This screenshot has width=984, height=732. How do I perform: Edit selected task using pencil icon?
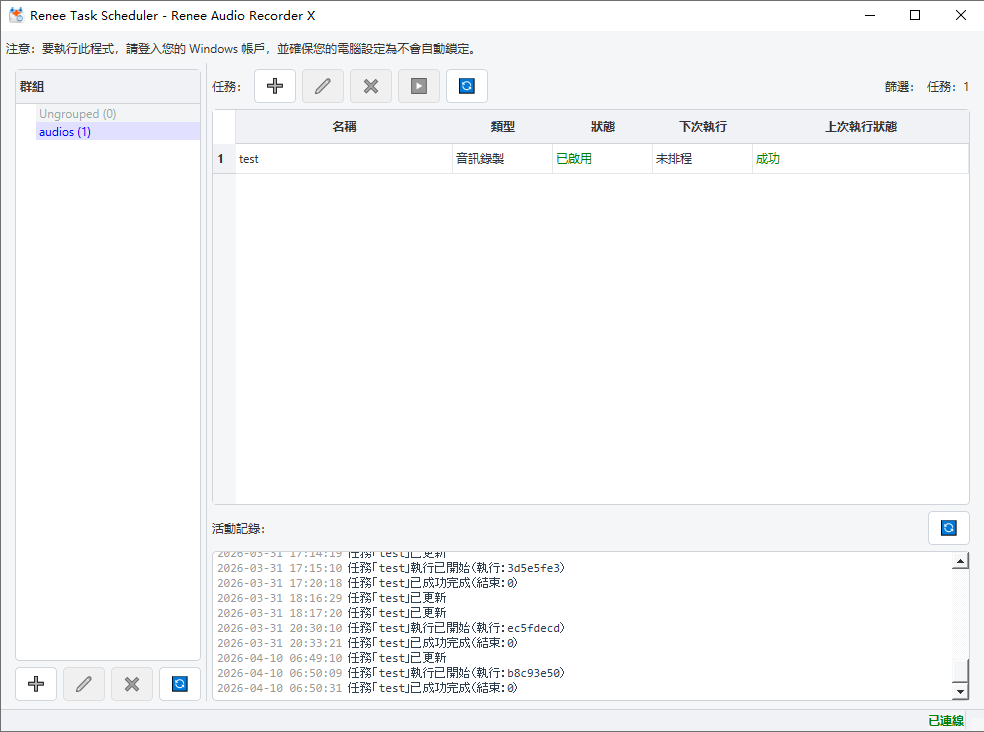pyautogui.click(x=323, y=86)
